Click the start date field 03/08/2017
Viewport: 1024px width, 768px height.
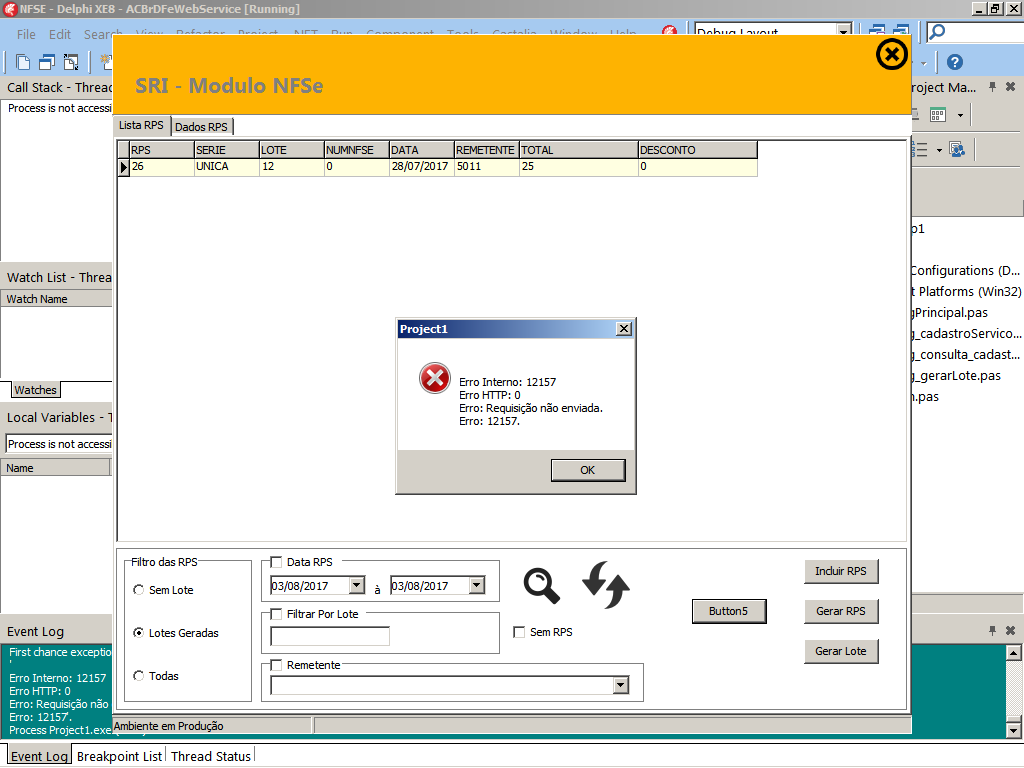click(x=310, y=586)
